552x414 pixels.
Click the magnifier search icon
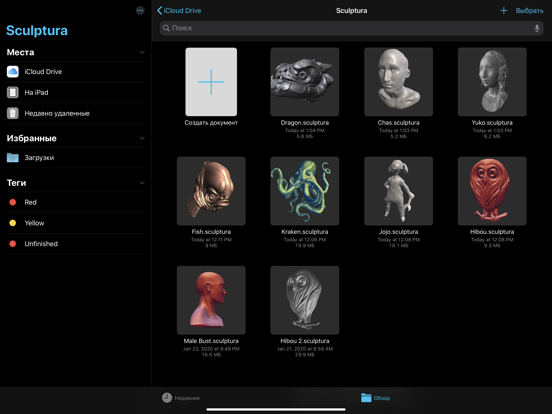(167, 28)
